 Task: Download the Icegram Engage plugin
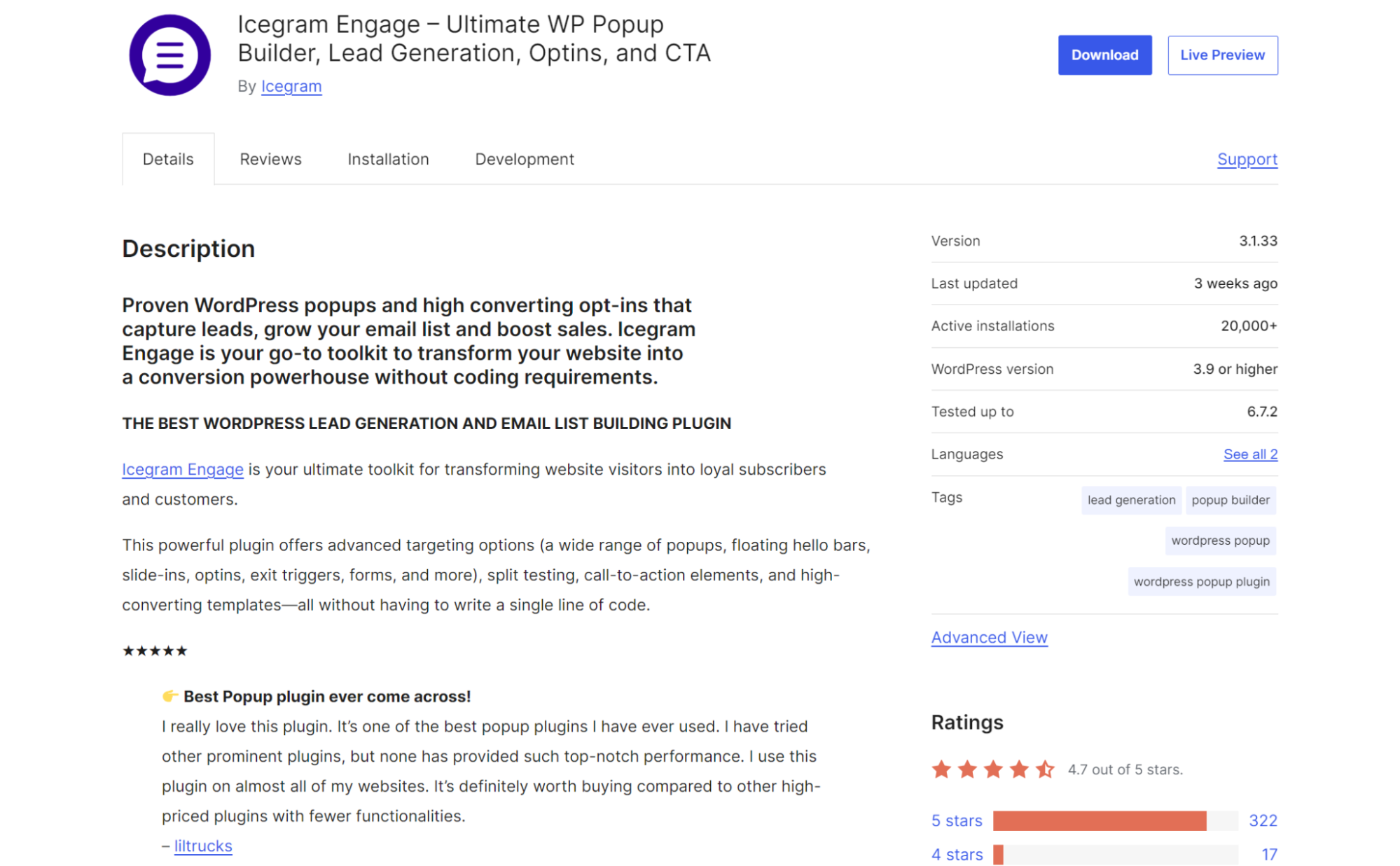(x=1104, y=55)
